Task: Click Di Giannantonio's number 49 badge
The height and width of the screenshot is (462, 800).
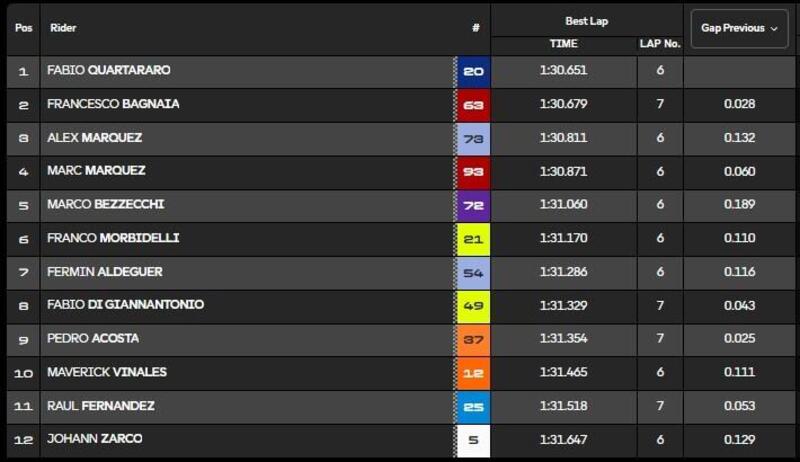Action: tap(473, 305)
